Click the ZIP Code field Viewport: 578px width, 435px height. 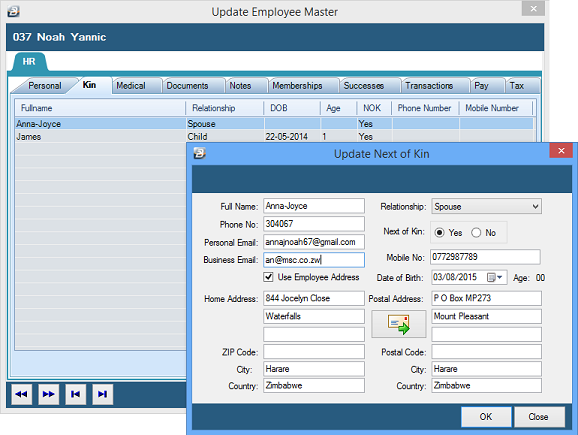click(x=314, y=352)
